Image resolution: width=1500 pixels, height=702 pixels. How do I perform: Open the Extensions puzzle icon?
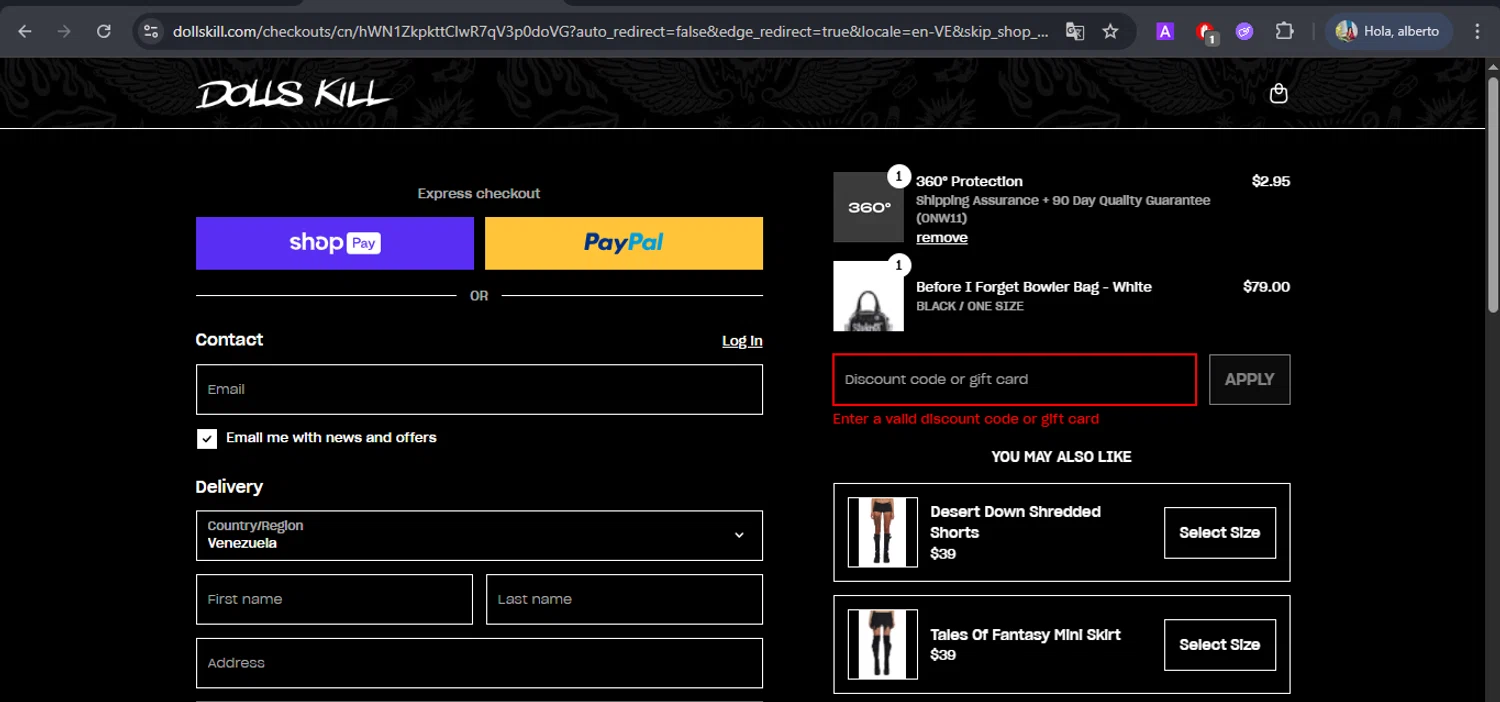pyautogui.click(x=1285, y=31)
